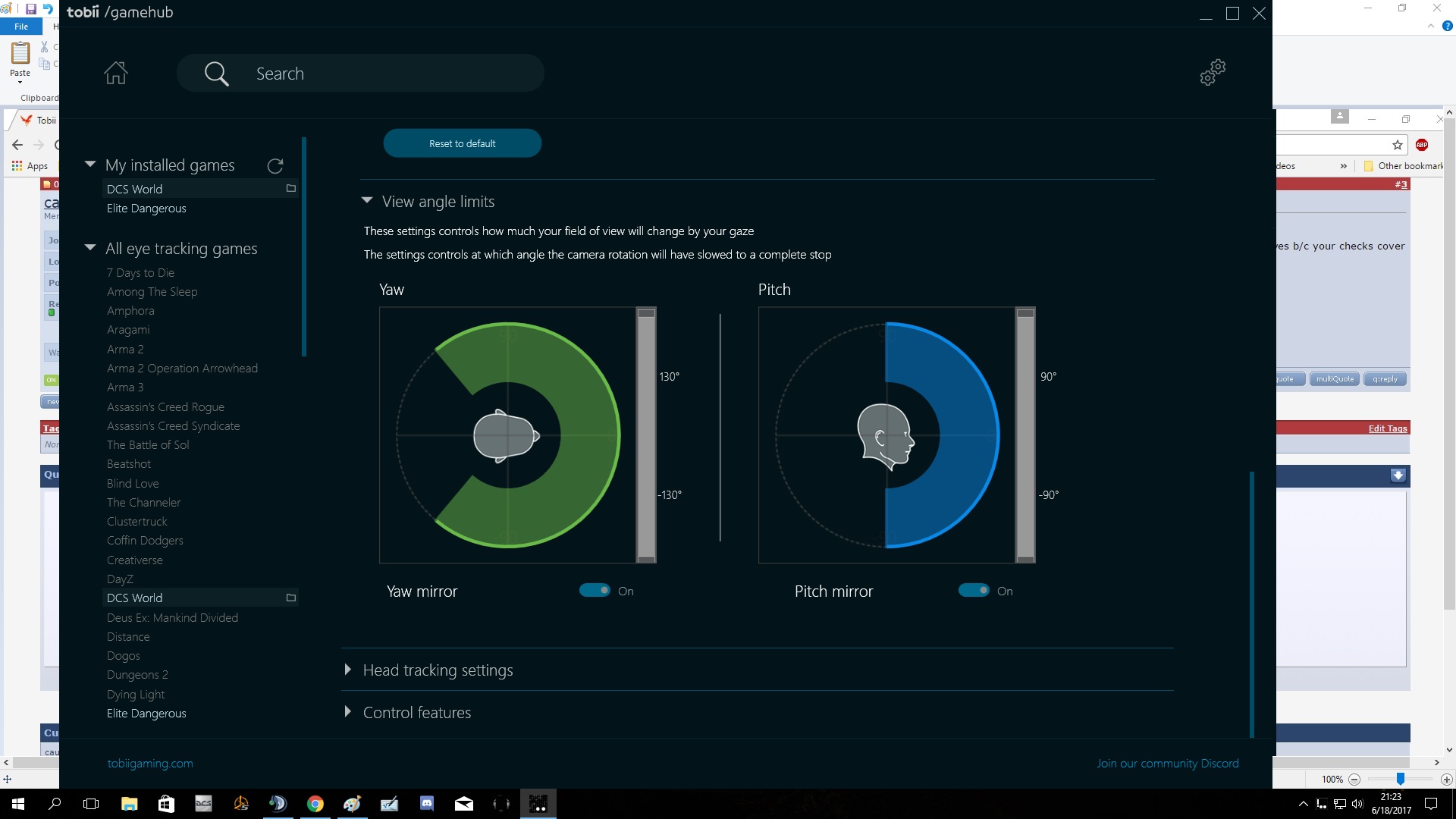Expand Control features section
Viewport: 1456px width, 819px height.
[x=347, y=712]
